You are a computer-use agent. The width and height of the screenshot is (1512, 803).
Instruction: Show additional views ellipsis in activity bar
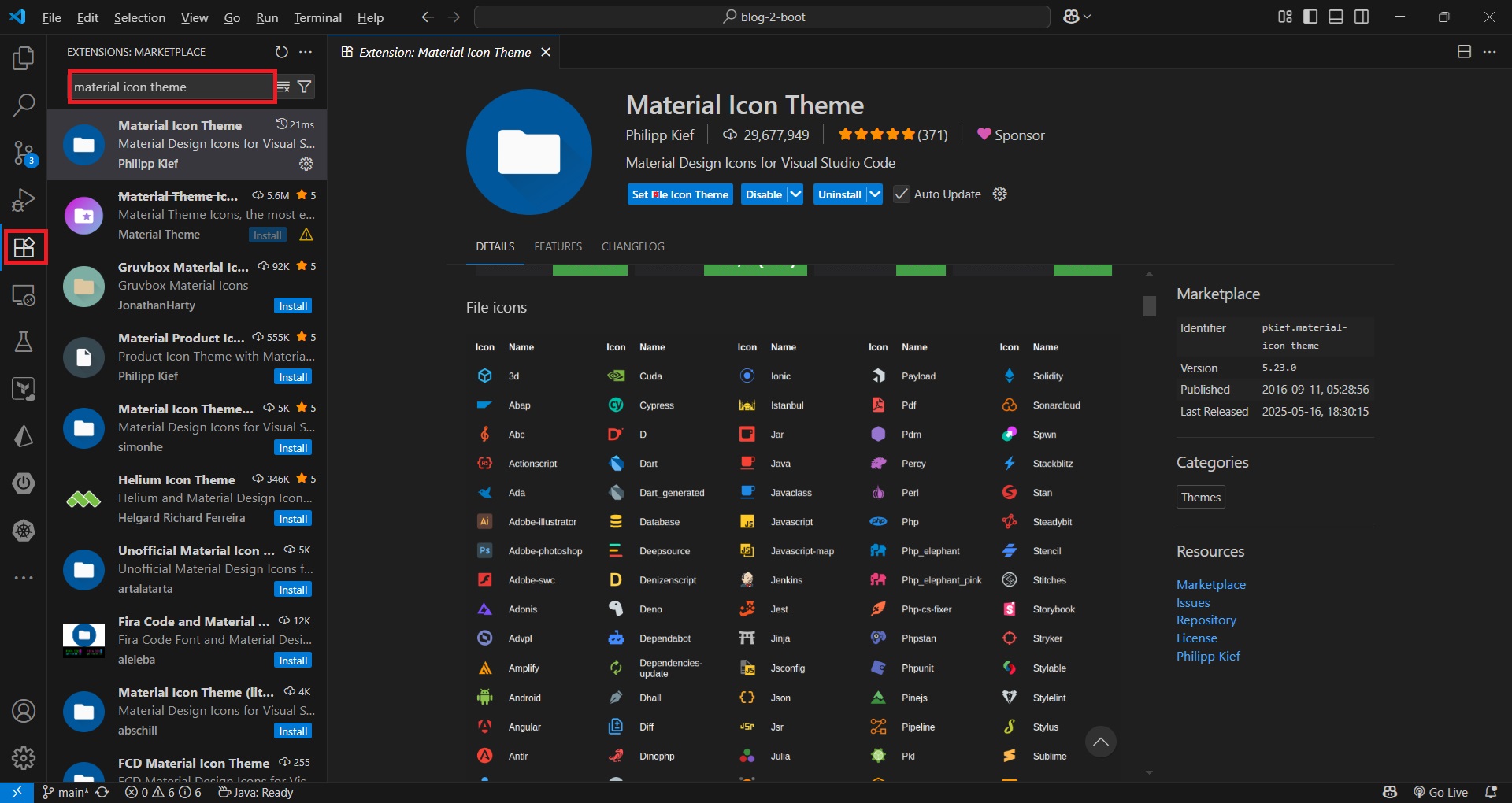coord(24,578)
